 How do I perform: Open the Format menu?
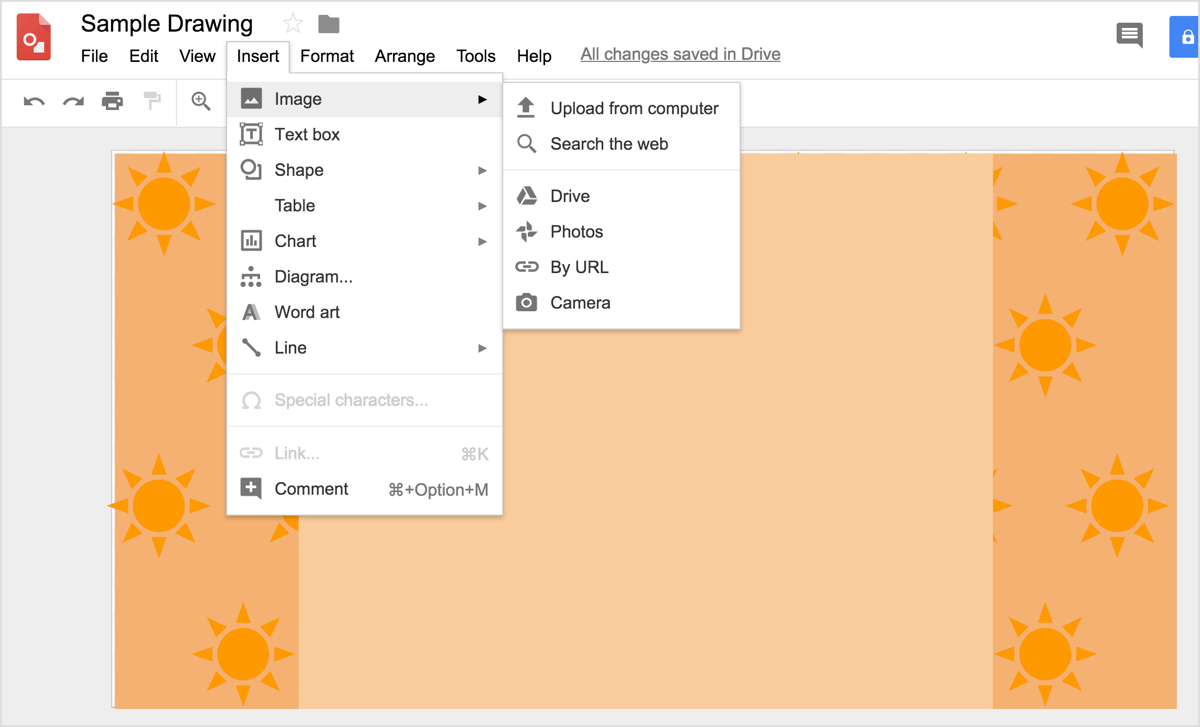(x=326, y=56)
